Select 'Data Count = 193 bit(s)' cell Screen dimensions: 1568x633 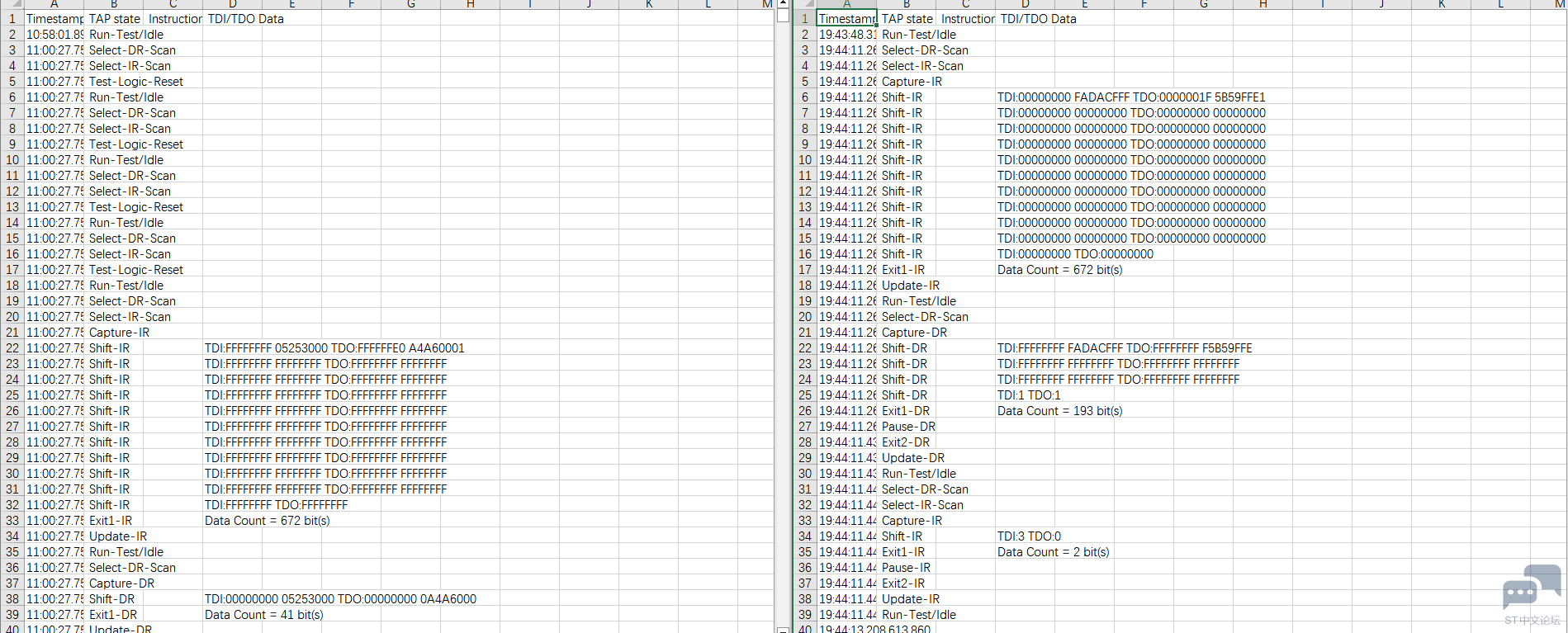click(1060, 410)
